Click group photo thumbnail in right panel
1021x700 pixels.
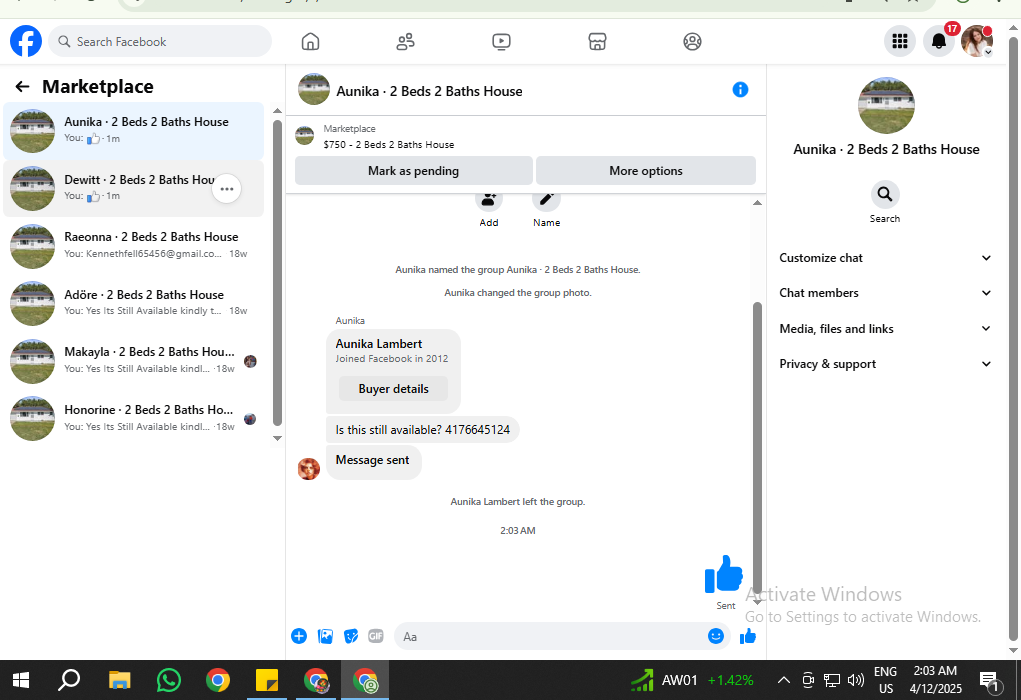coord(886,105)
